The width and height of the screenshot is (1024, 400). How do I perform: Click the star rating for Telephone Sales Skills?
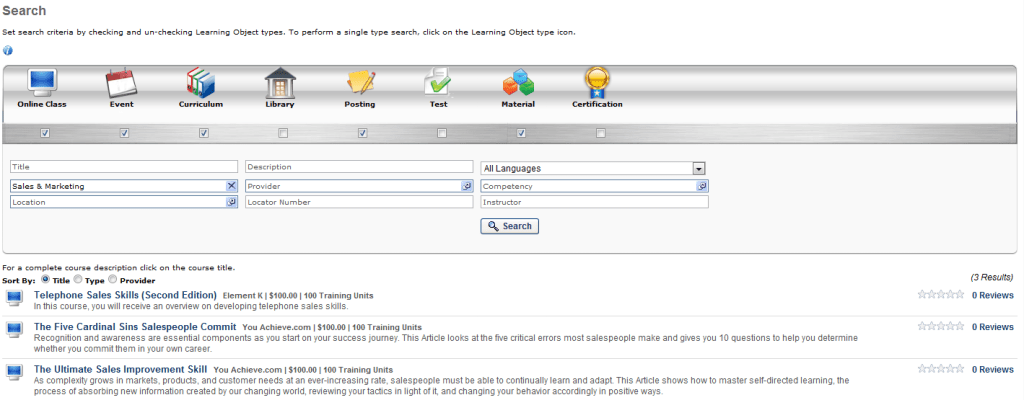point(940,295)
